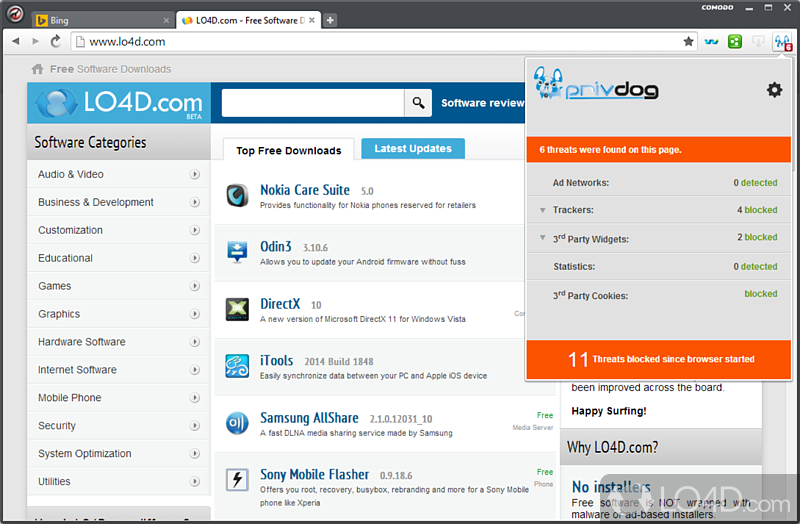The height and width of the screenshot is (524, 800).
Task: Click the LO4D site search field
Action: (312, 103)
